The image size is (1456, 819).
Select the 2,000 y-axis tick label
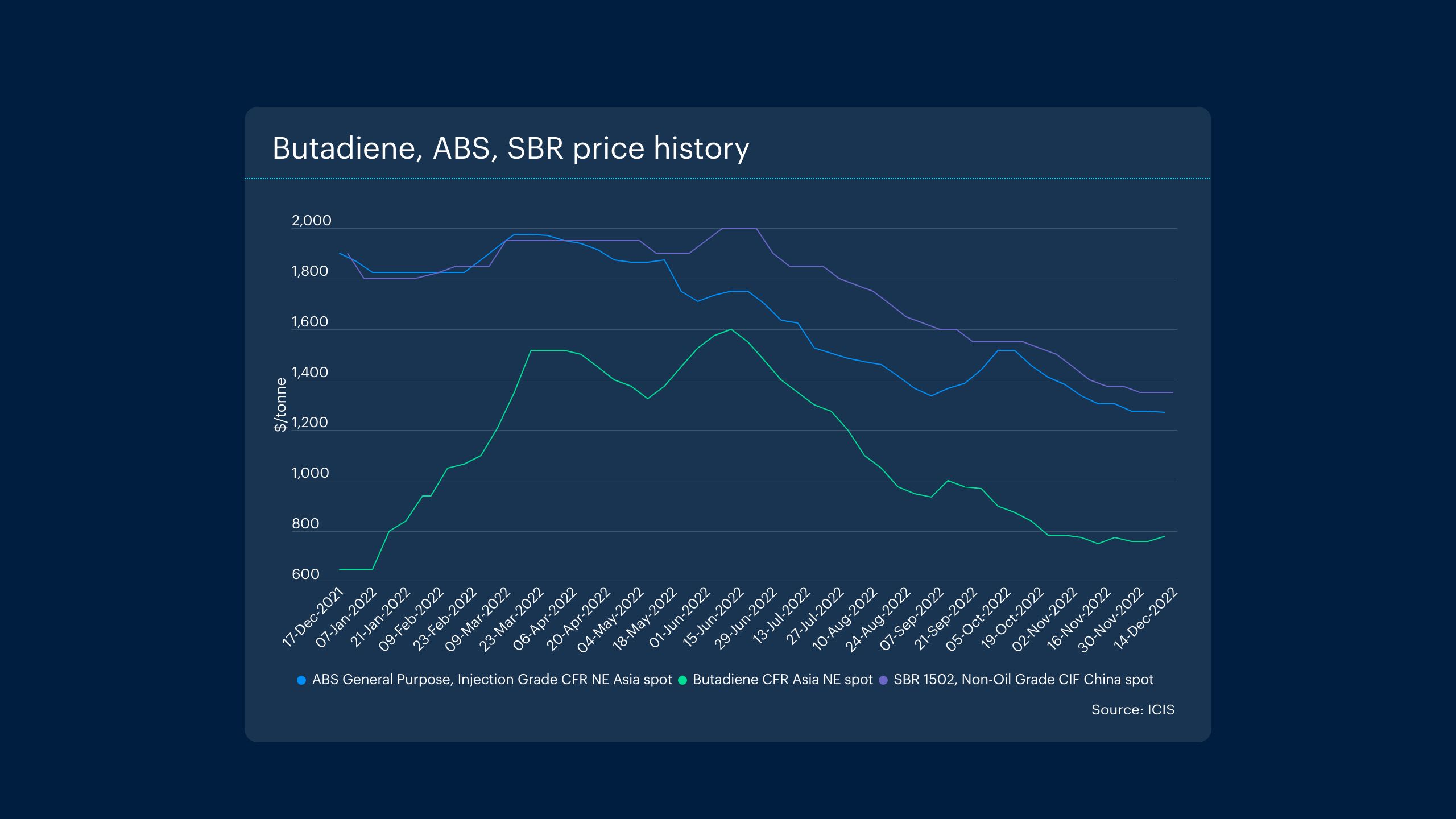(311, 221)
